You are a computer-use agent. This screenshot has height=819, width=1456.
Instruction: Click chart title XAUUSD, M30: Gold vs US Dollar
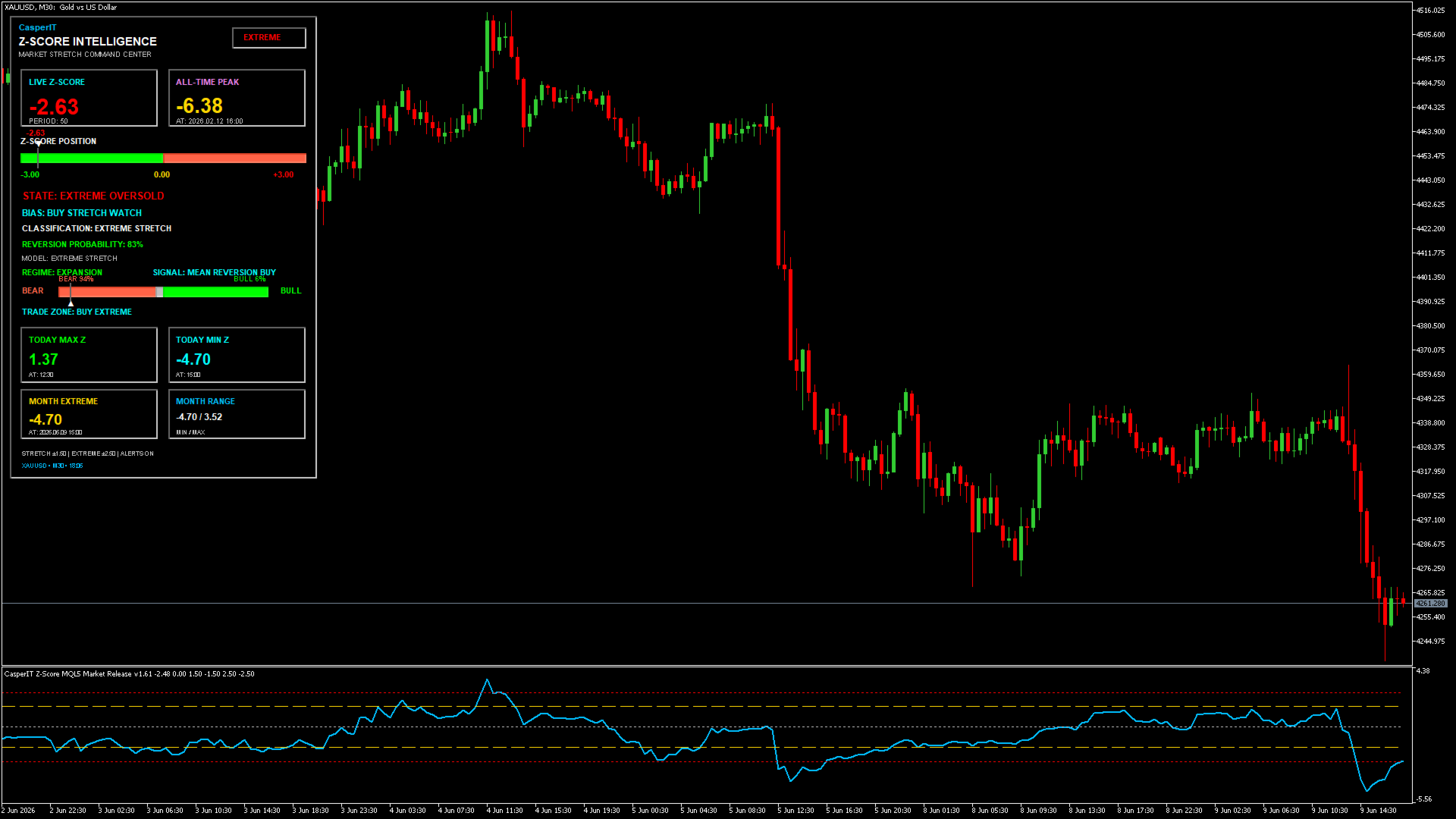coord(61,8)
